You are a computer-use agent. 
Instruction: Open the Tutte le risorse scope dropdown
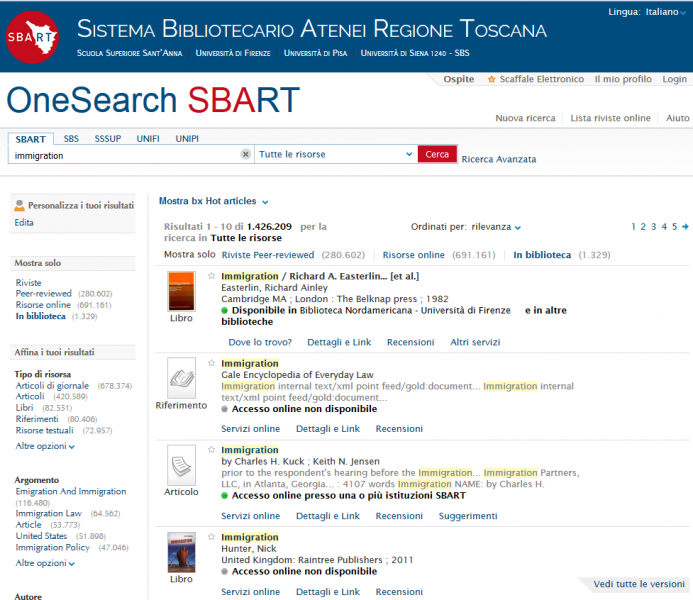tap(335, 155)
